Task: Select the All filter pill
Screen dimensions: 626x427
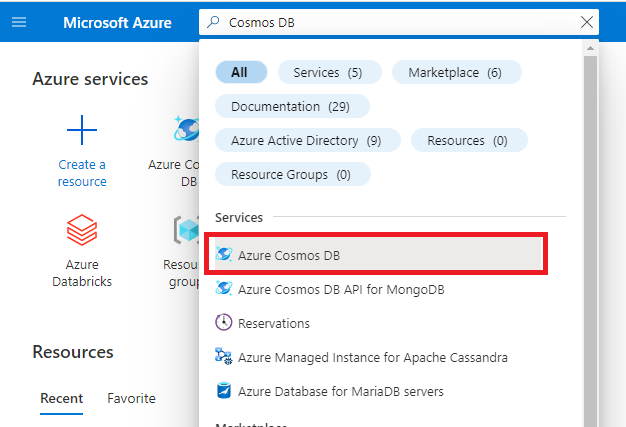Action: pos(241,72)
